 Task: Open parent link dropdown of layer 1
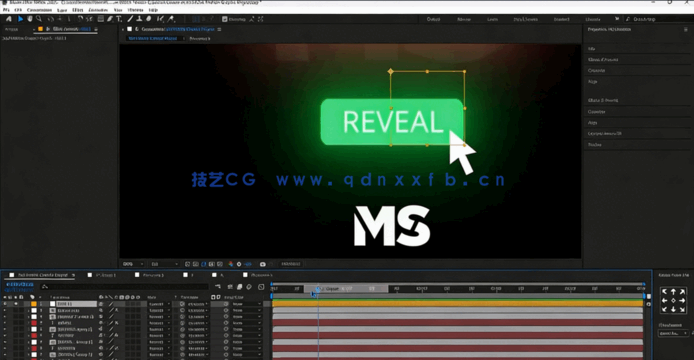click(247, 304)
